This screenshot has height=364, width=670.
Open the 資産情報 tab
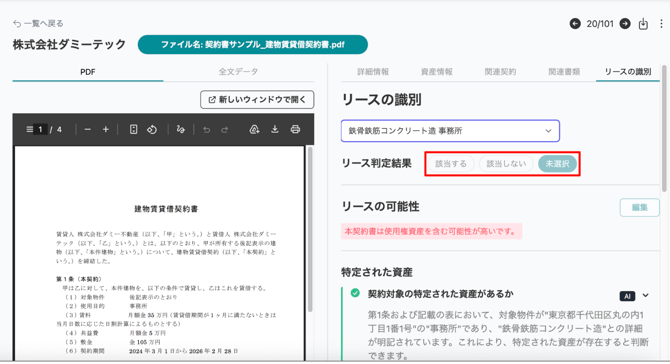click(x=436, y=72)
